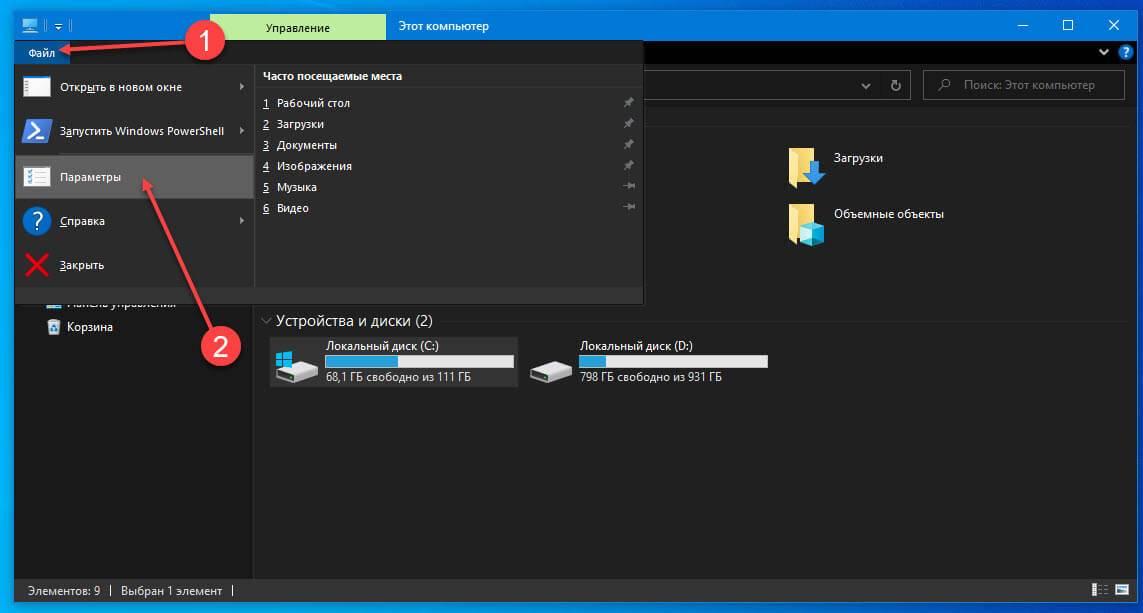The image size is (1143, 613).
Task: Pin Видео using its pin icon
Action: [x=628, y=207]
